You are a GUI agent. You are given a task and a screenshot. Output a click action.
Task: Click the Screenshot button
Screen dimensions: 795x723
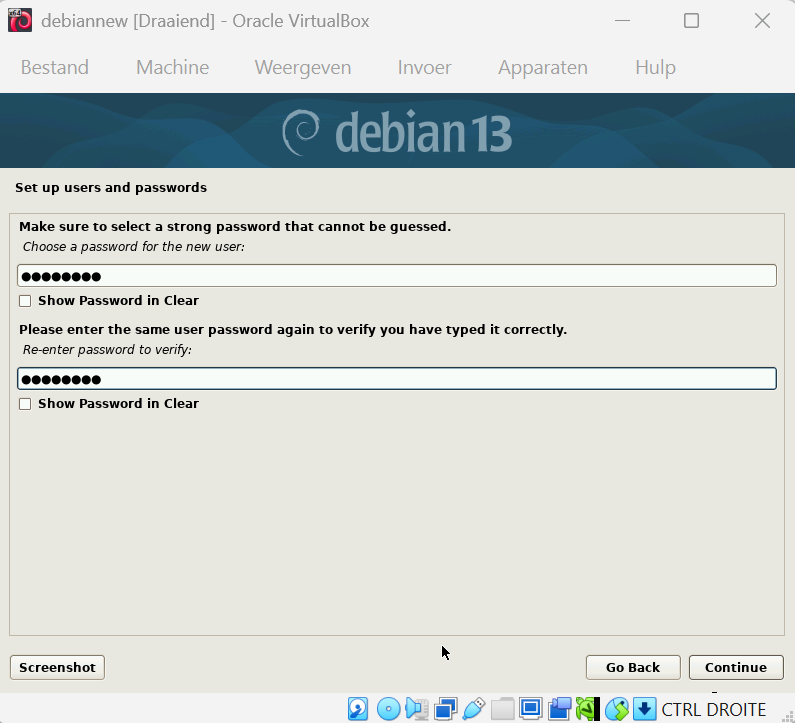coord(57,667)
